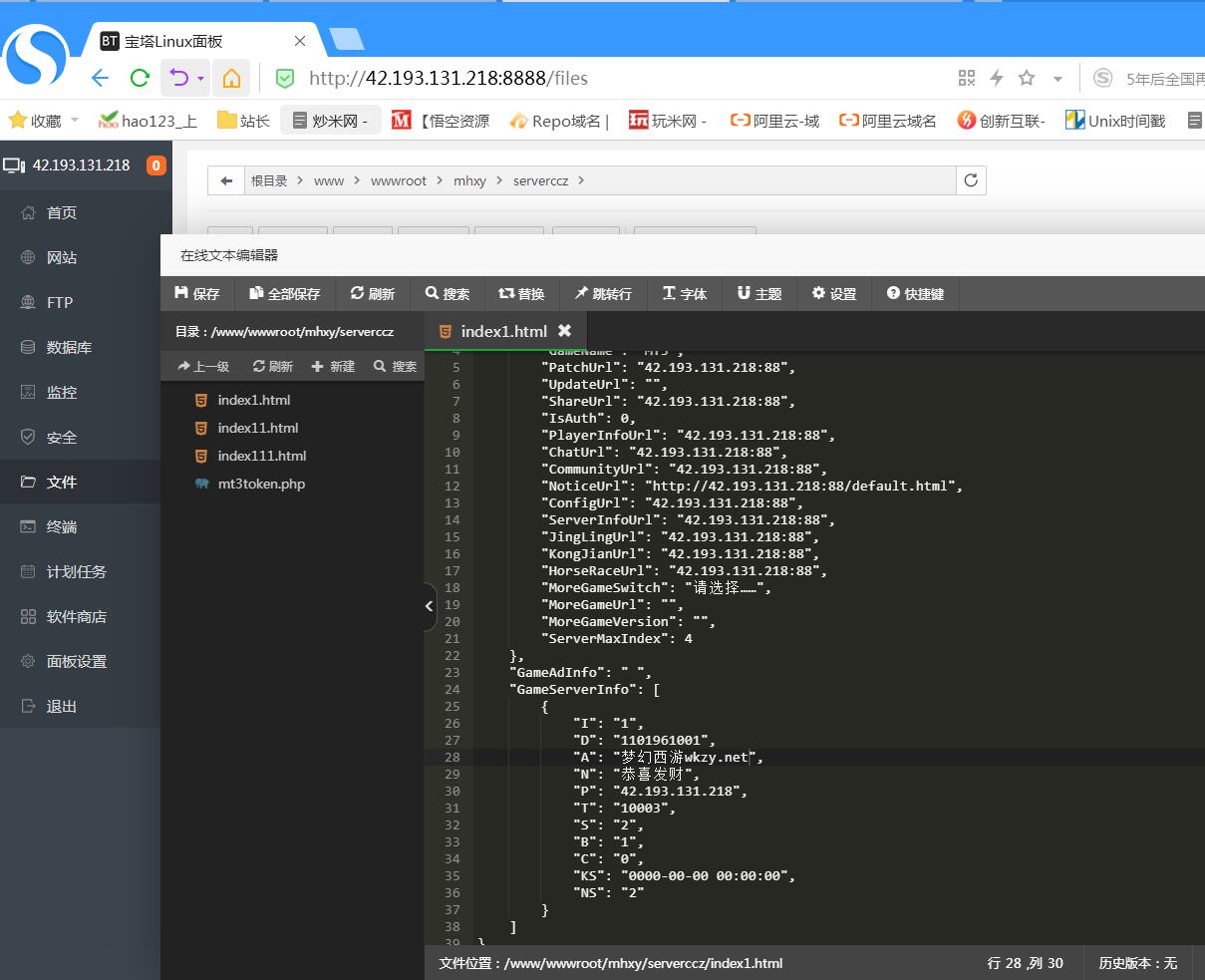The height and width of the screenshot is (980, 1205).
Task: Open the Replace tool
Action: tap(521, 294)
